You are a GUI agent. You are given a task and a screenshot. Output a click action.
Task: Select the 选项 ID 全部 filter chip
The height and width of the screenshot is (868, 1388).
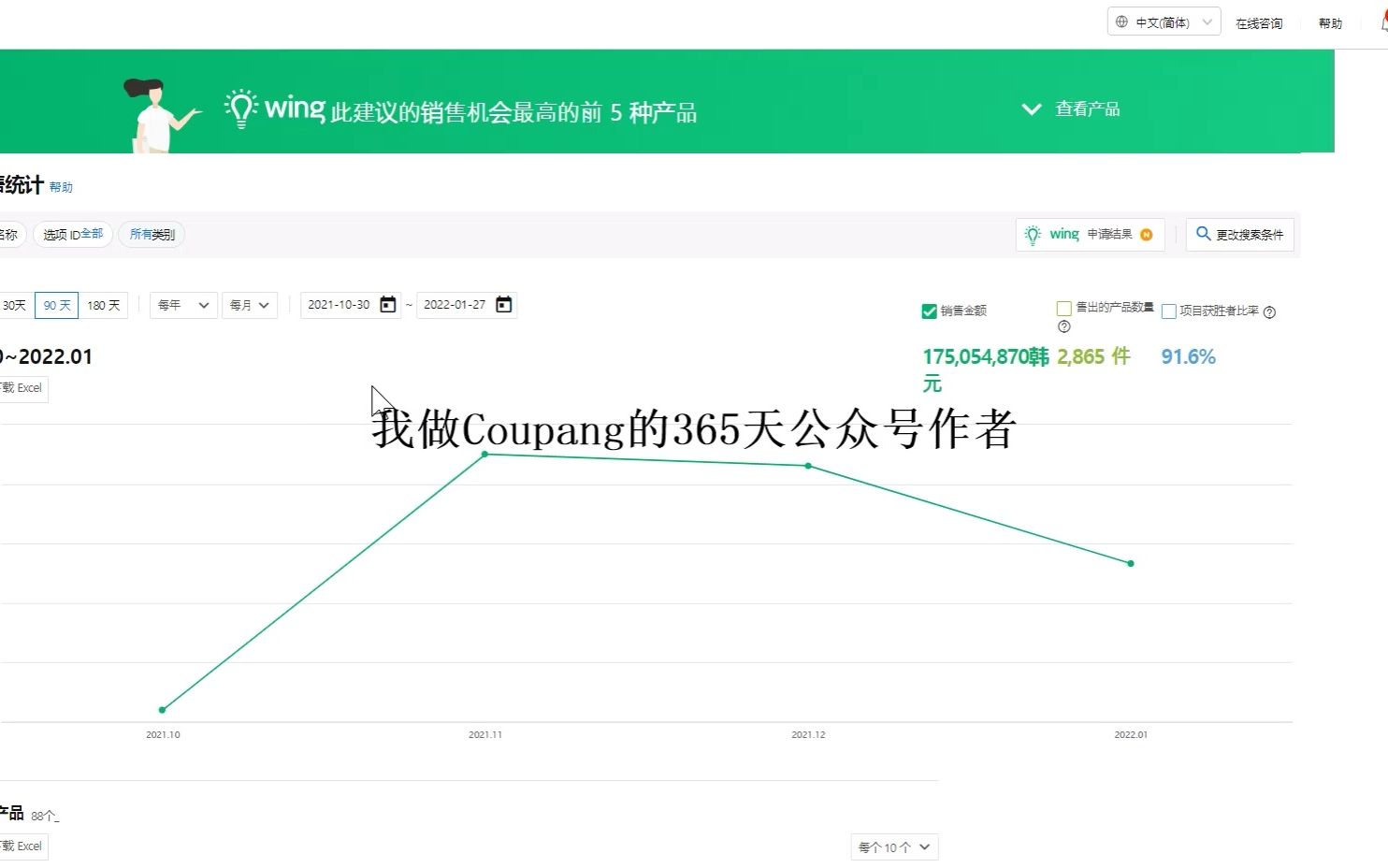73,234
